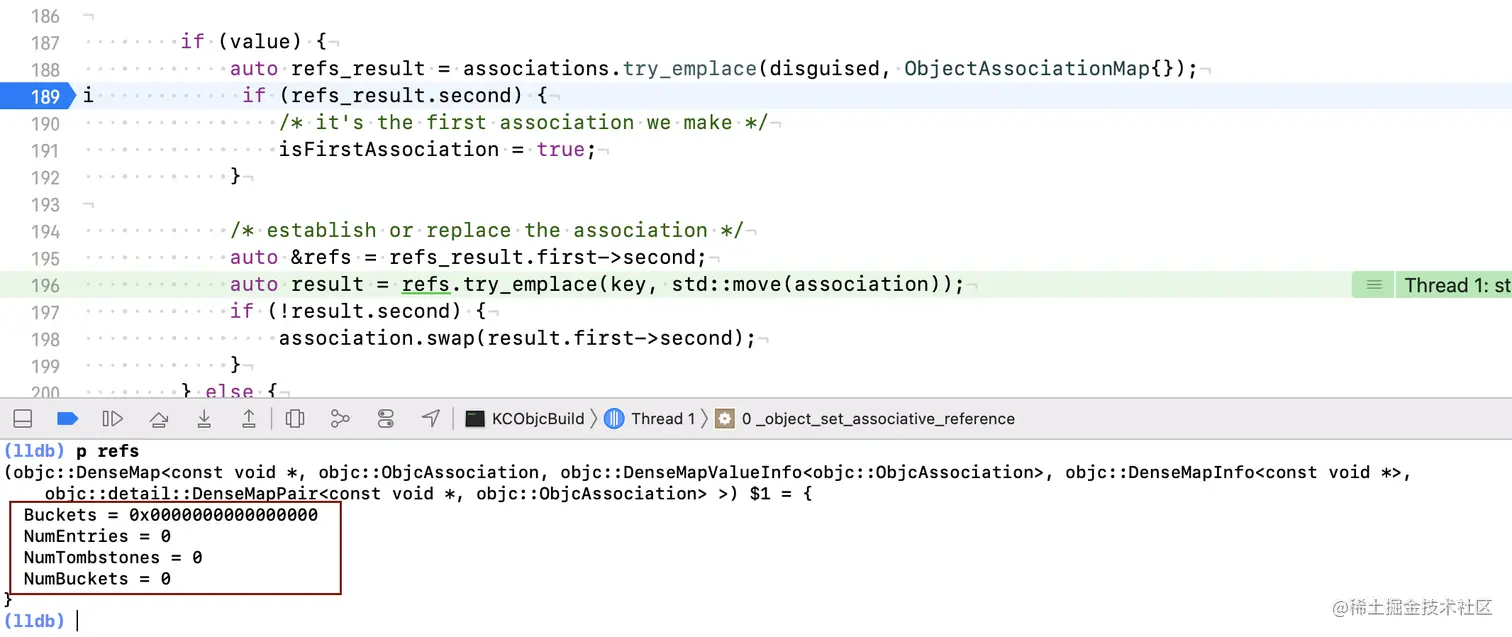Viewport: 1512px width, 637px height.
Task: Click line number 195 in gutter
Action: (45, 258)
